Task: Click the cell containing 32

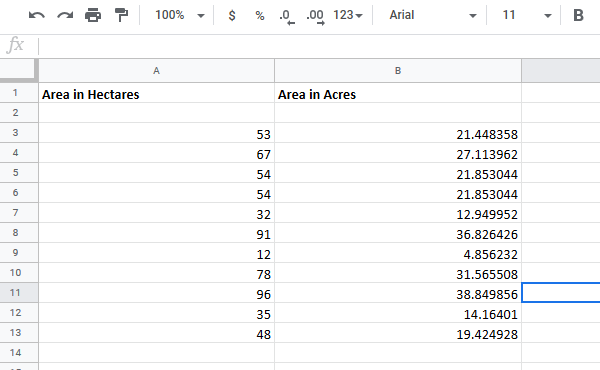Action: [157, 213]
